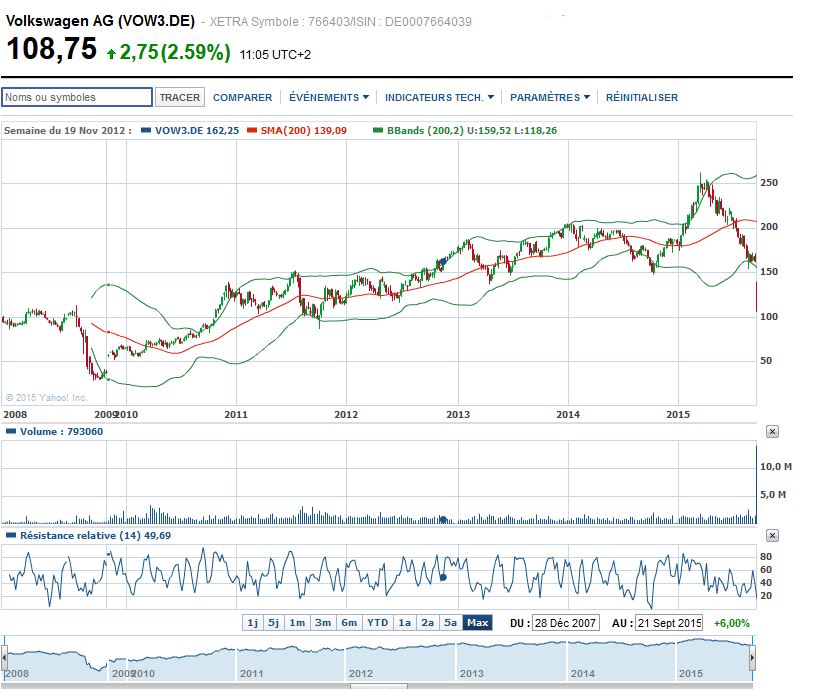This screenshot has width=814, height=689.
Task: Expand the ÉVÉNEMENTS dropdown
Action: point(329,97)
